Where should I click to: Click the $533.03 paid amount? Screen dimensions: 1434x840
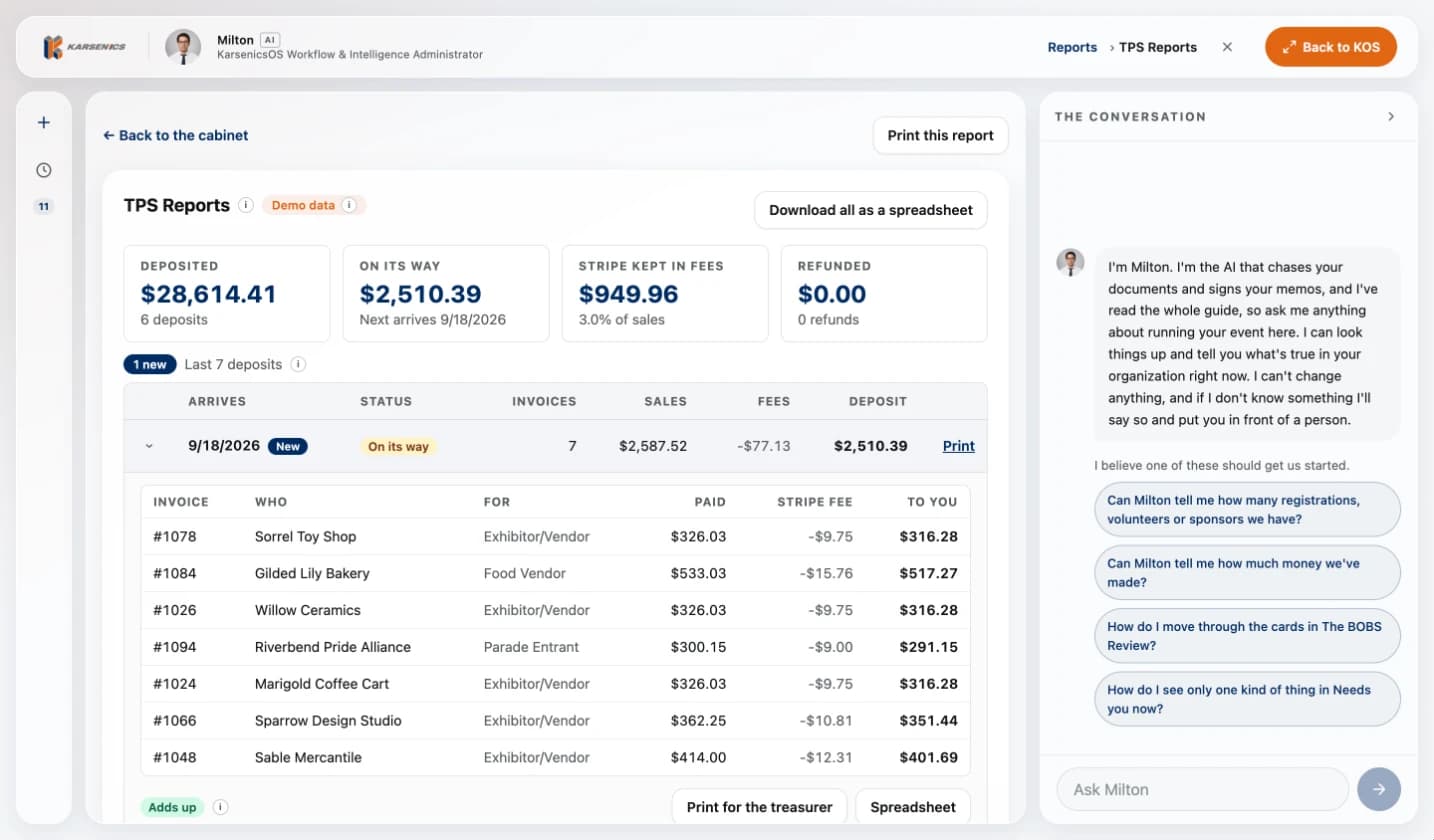coord(699,573)
